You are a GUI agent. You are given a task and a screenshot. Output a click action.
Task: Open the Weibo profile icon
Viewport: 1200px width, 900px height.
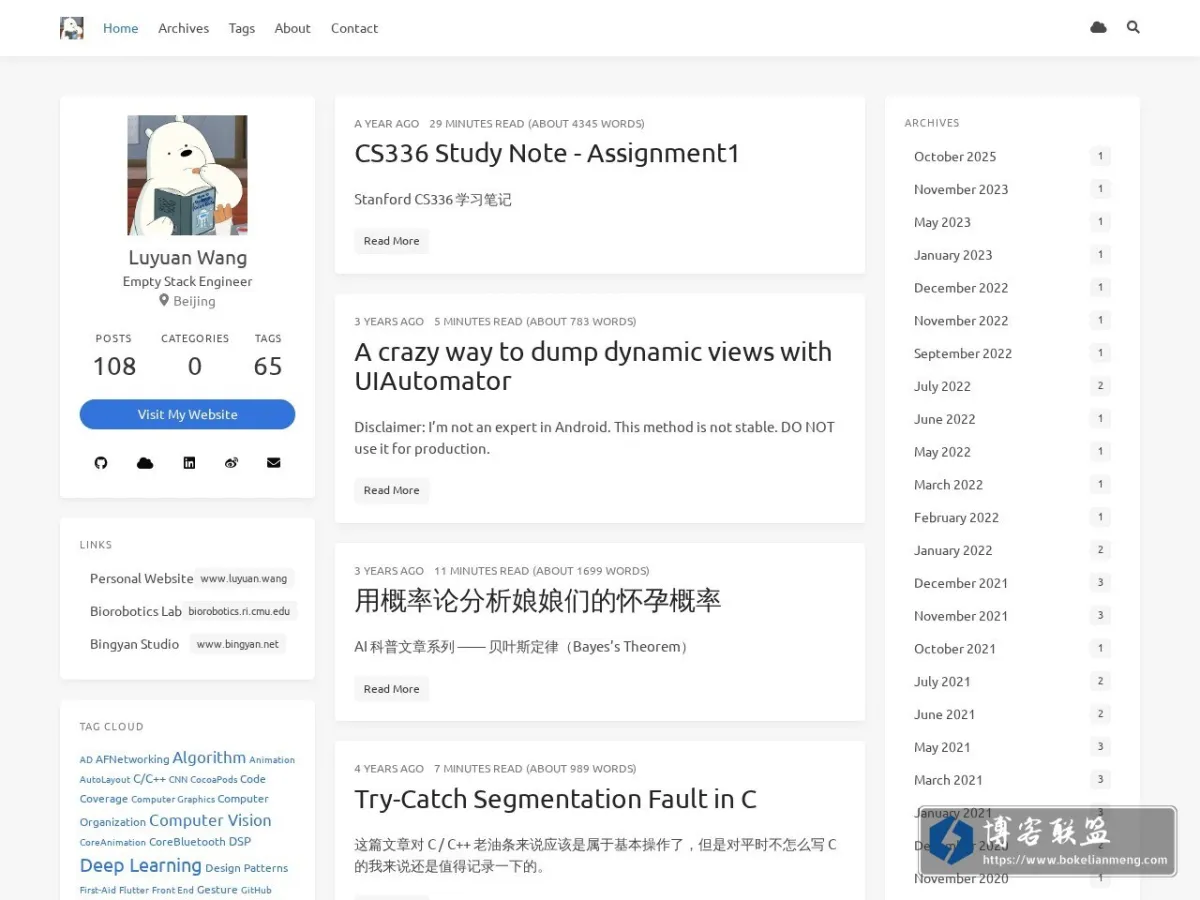click(231, 463)
